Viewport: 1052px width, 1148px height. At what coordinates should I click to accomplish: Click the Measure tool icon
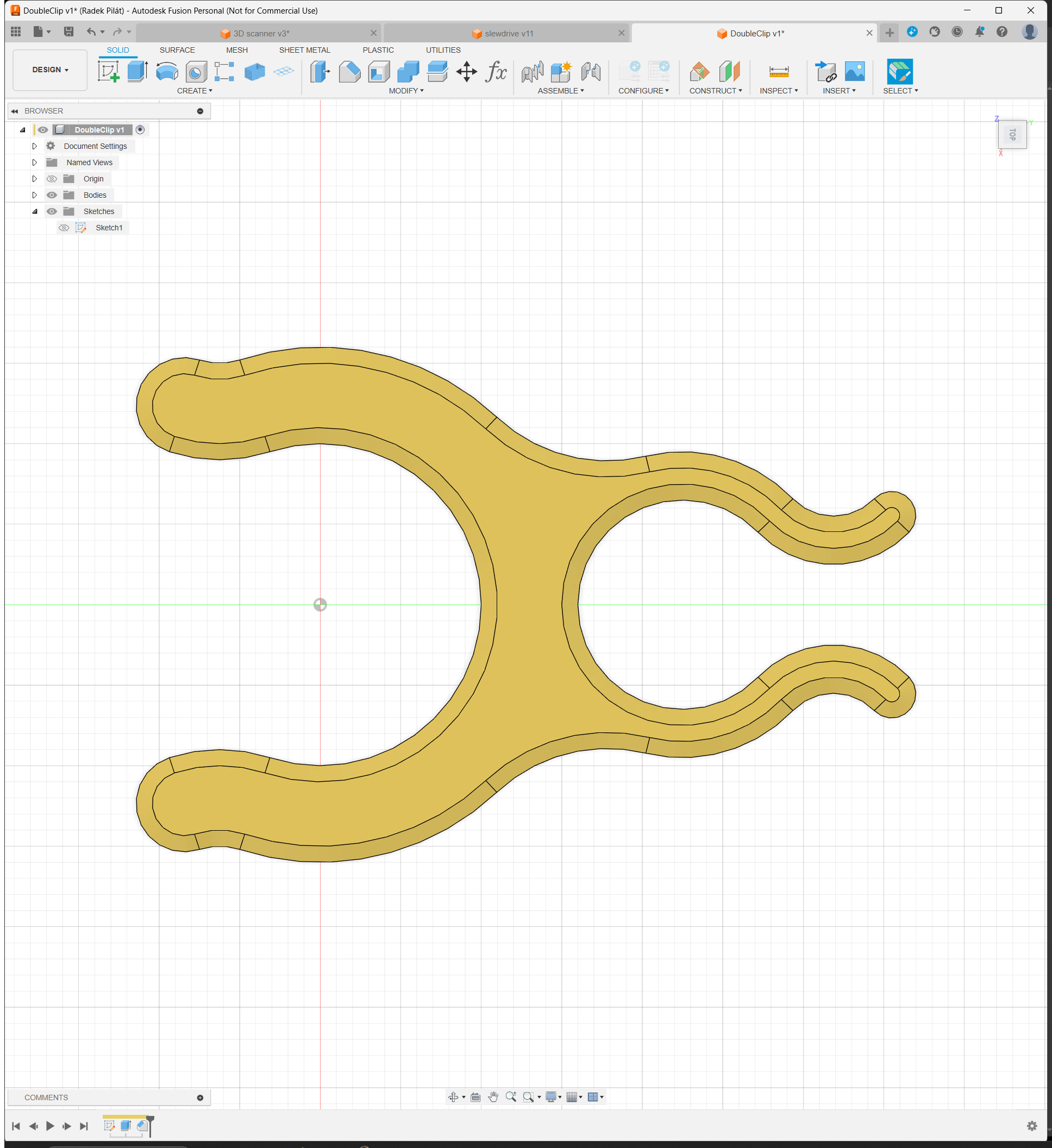pyautogui.click(x=779, y=72)
